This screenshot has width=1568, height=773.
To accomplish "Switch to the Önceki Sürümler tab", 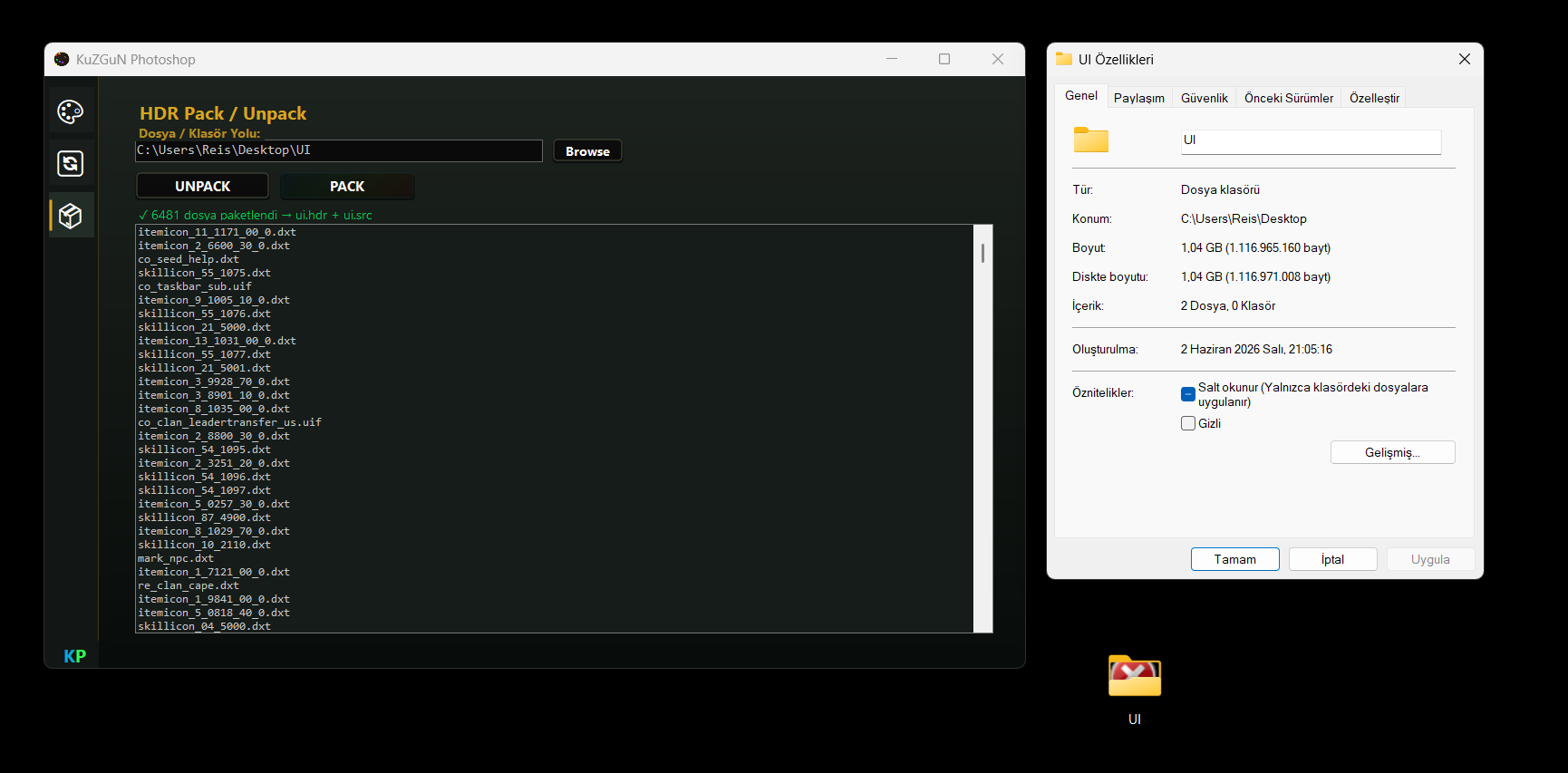I will (x=1289, y=98).
